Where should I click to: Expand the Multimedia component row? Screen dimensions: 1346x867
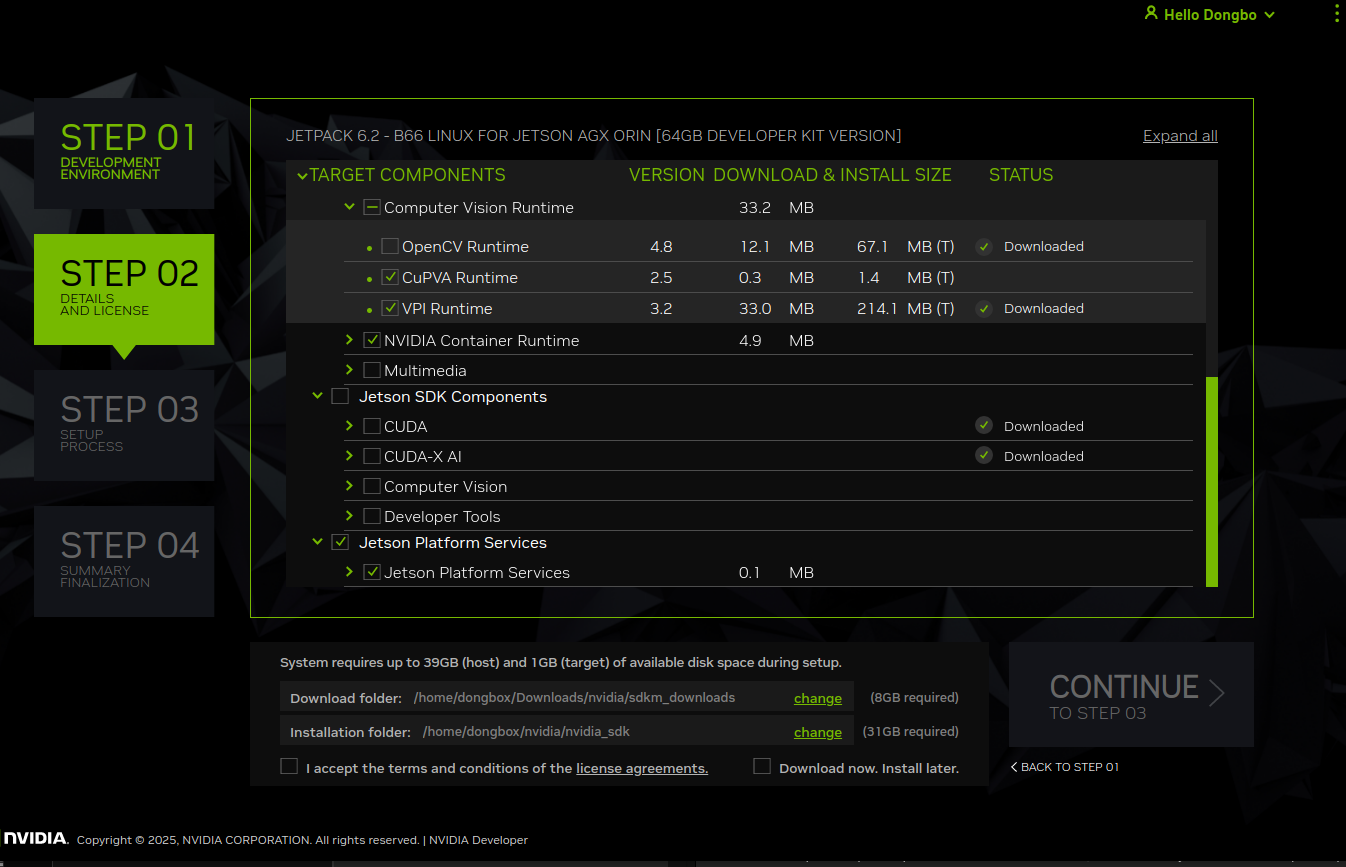point(349,370)
